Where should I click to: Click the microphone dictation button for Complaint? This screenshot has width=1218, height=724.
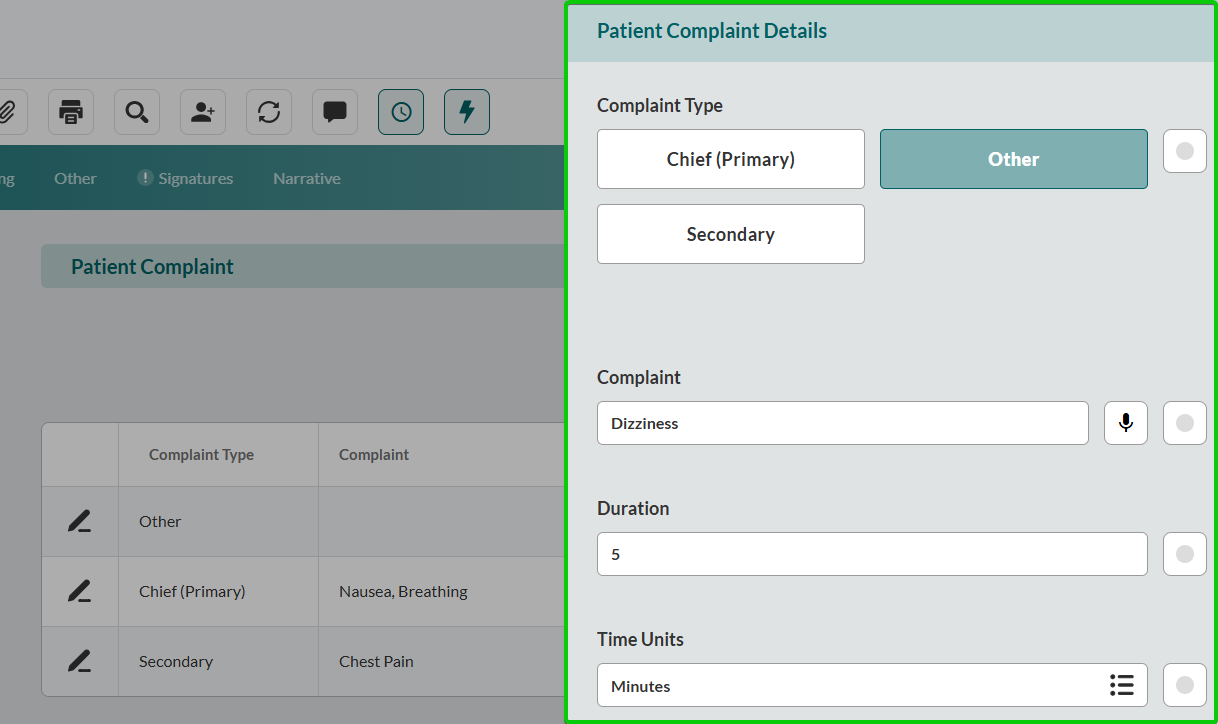(x=1126, y=423)
